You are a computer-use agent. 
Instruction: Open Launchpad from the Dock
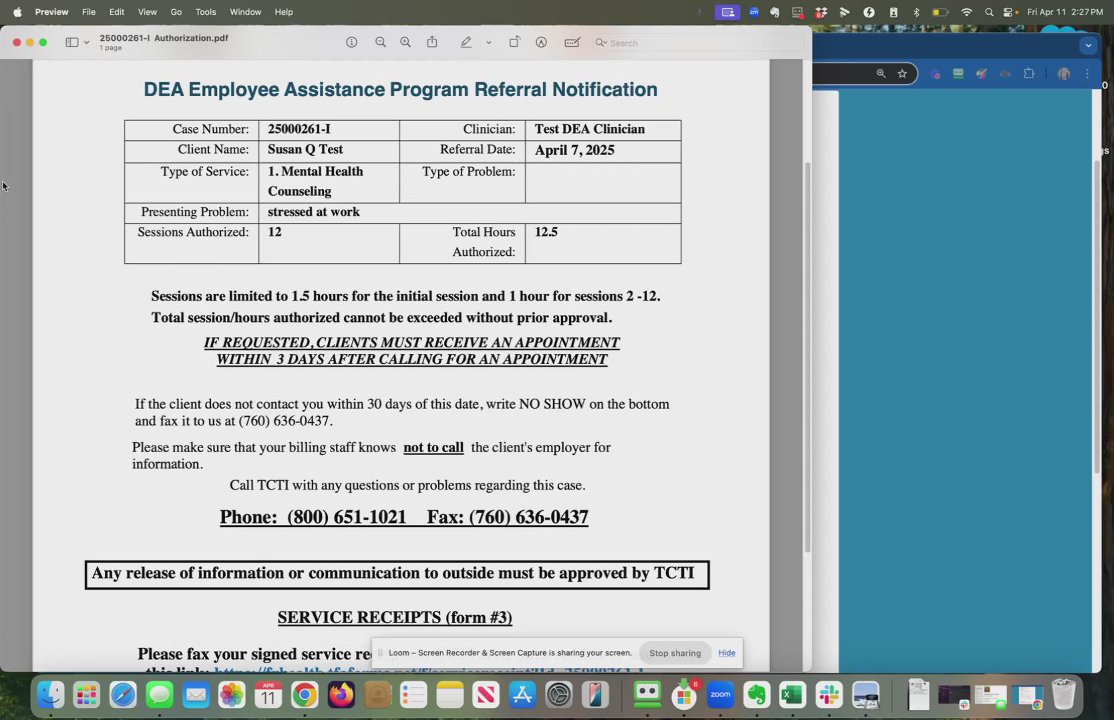(x=87, y=694)
